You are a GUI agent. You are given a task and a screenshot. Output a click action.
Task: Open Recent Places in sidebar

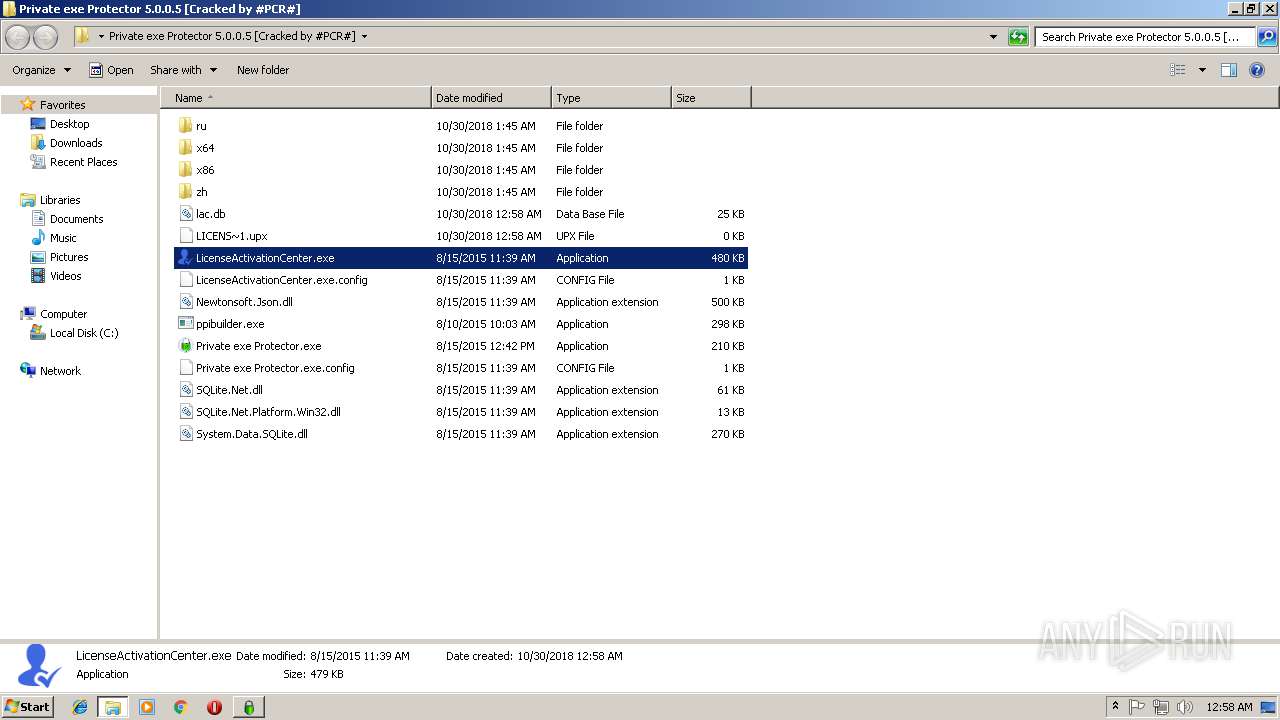(83, 162)
